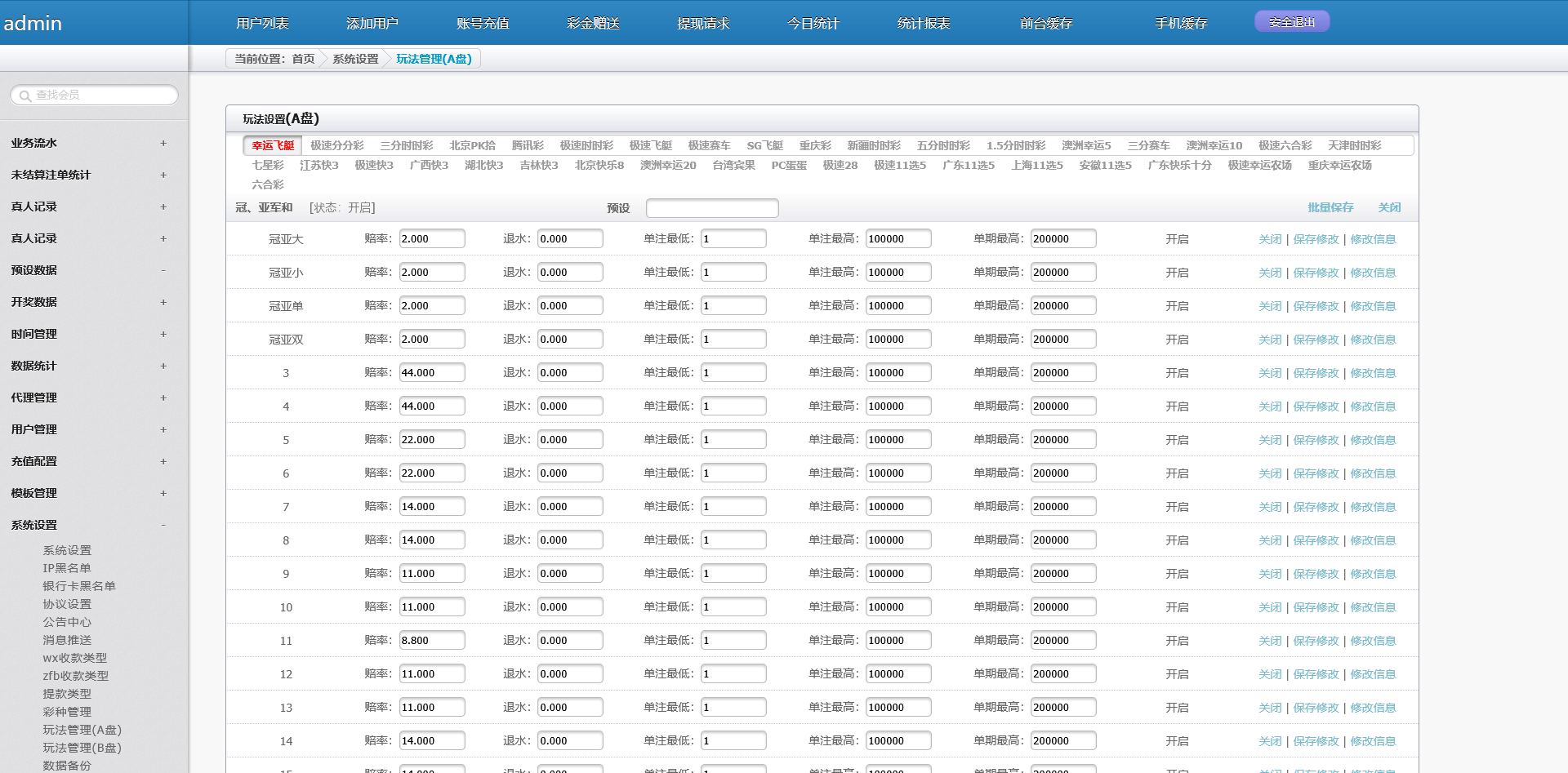Disable the 冠亚双 row via 关闭

pos(1269,340)
